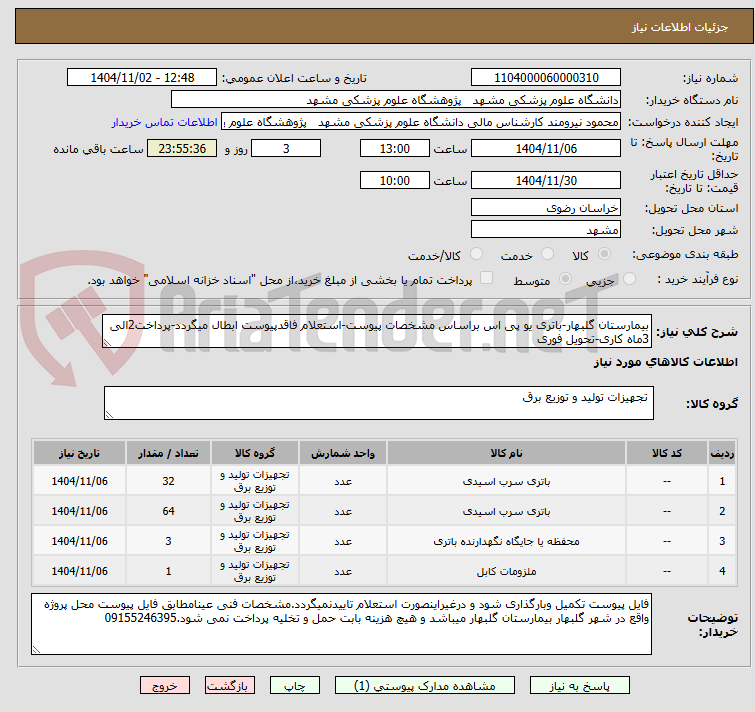
Task: Open 'مشاهده مدارک پیوستی (1)' attachments
Action: pos(424,686)
